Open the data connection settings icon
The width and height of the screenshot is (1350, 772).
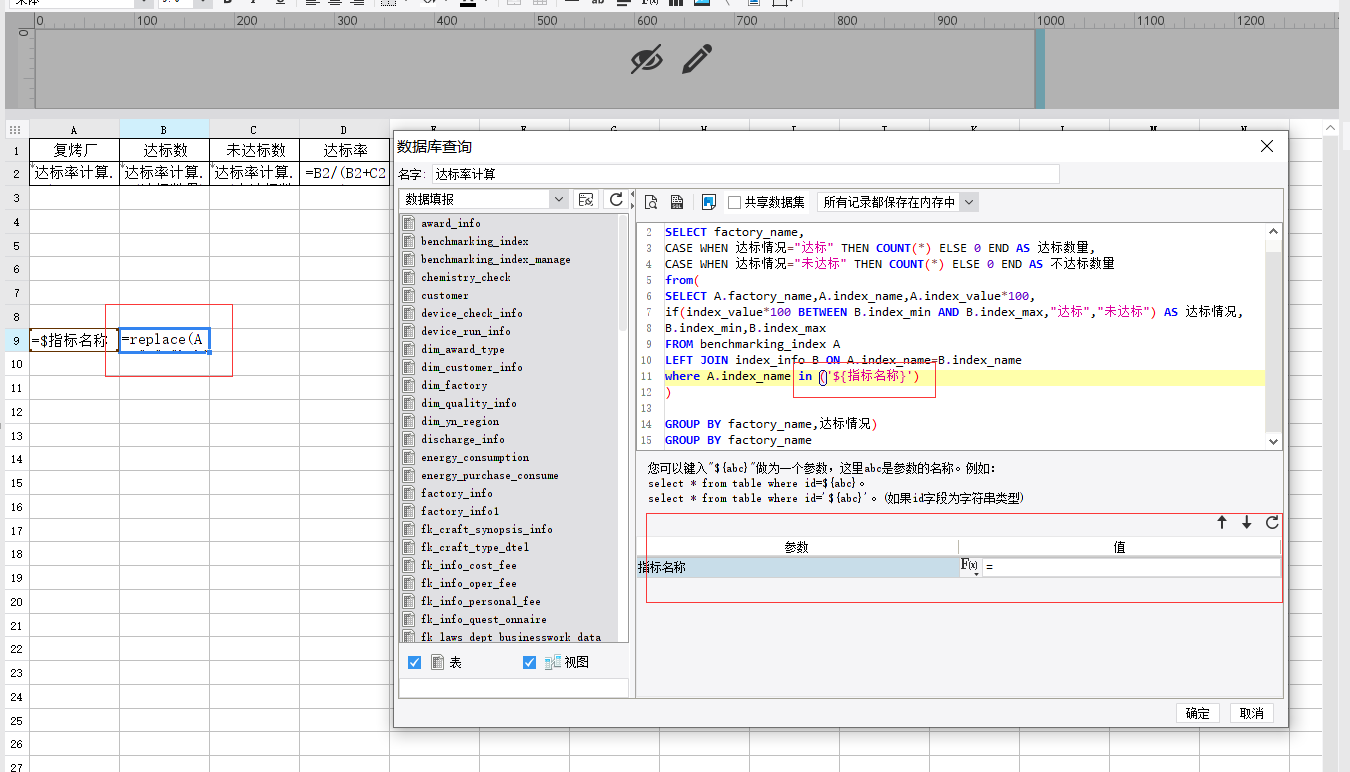[x=587, y=200]
